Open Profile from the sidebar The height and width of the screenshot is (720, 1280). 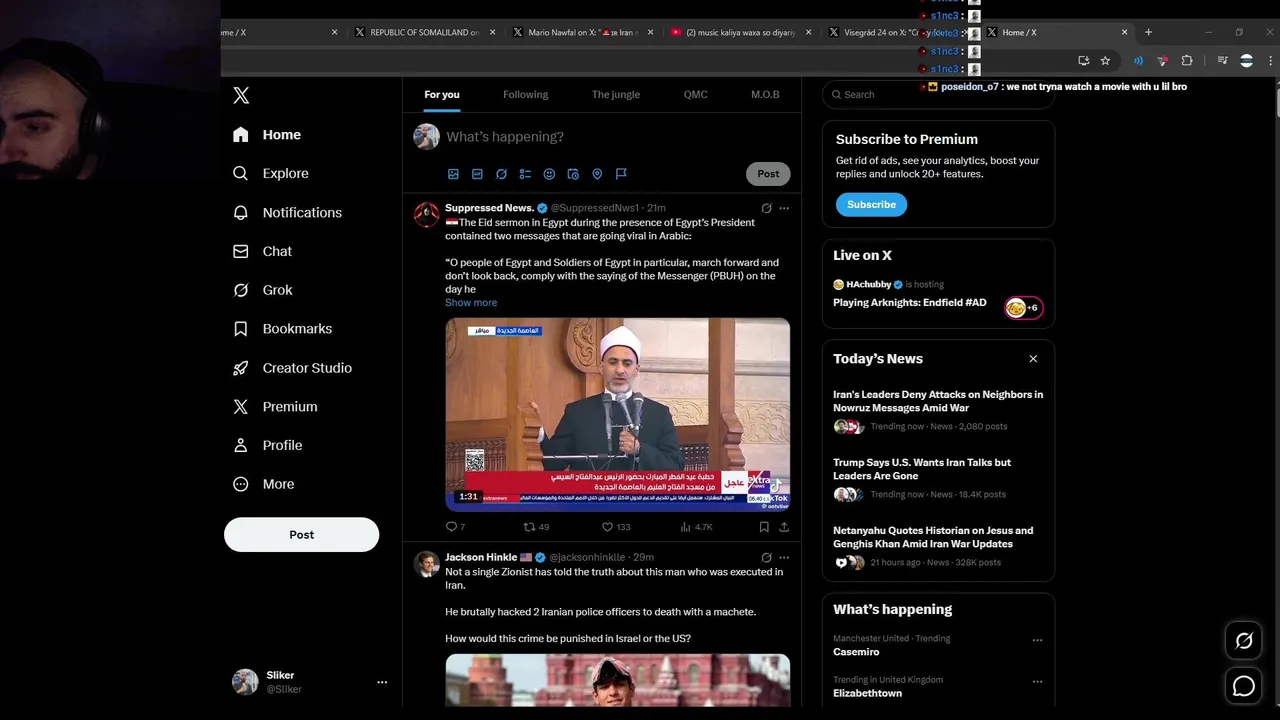pyautogui.click(x=268, y=445)
